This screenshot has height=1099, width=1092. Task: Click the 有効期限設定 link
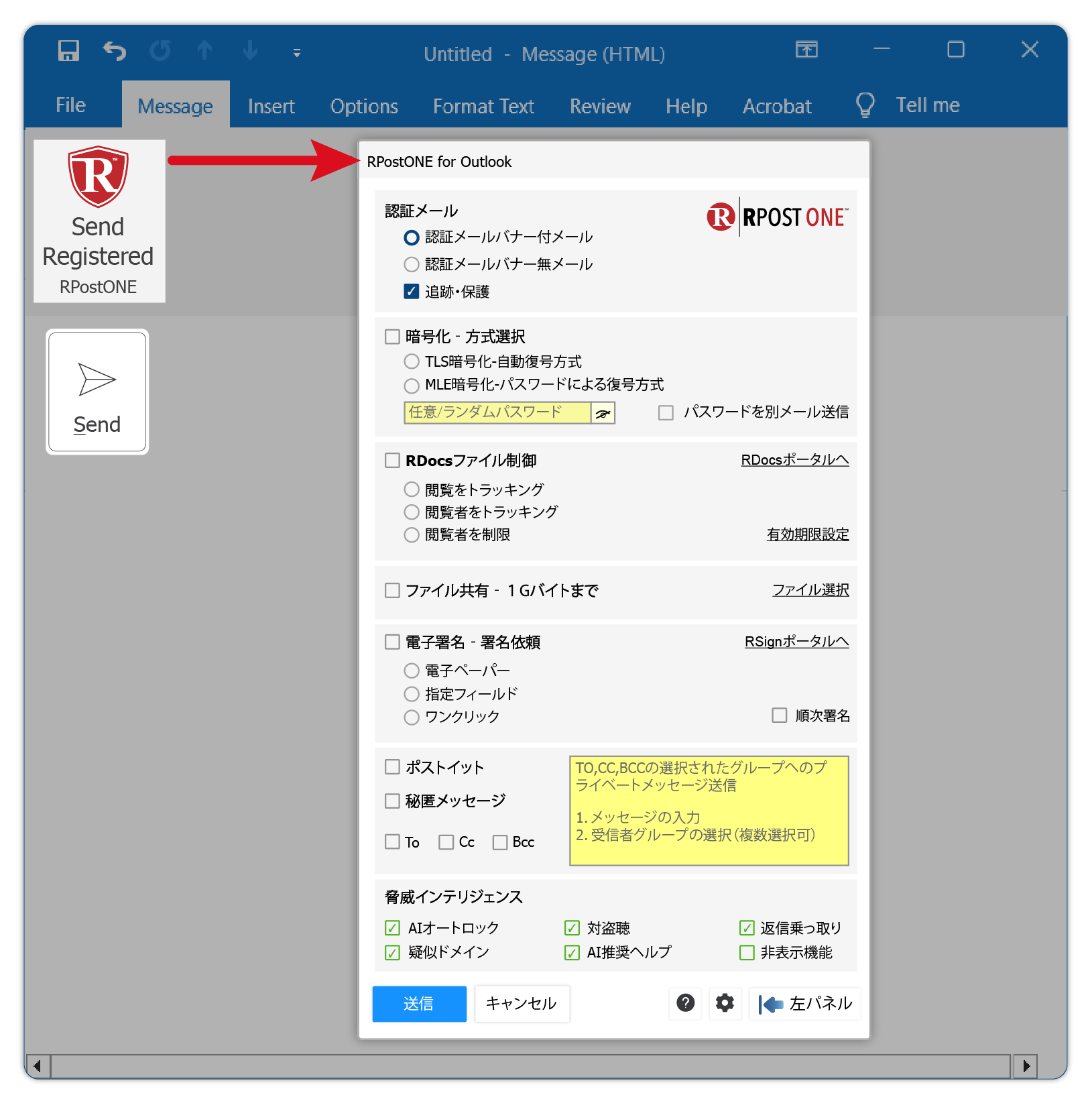[x=808, y=534]
